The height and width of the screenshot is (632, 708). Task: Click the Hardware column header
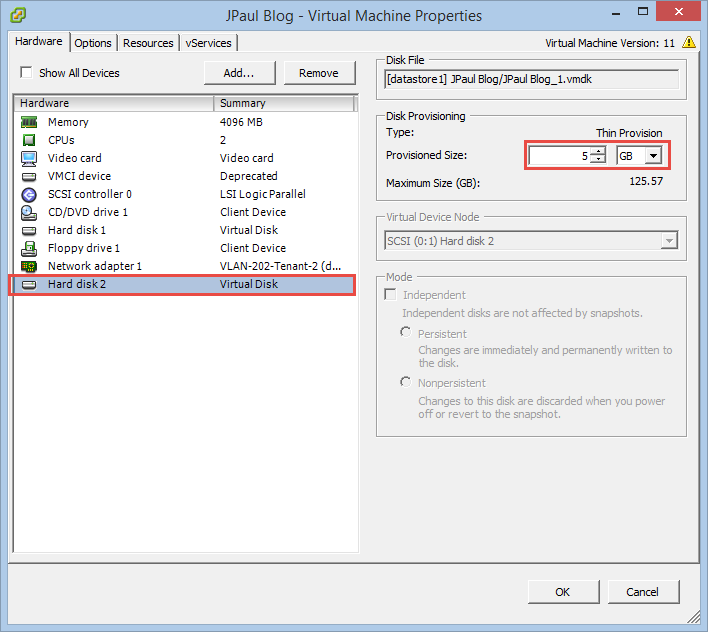[x=114, y=103]
